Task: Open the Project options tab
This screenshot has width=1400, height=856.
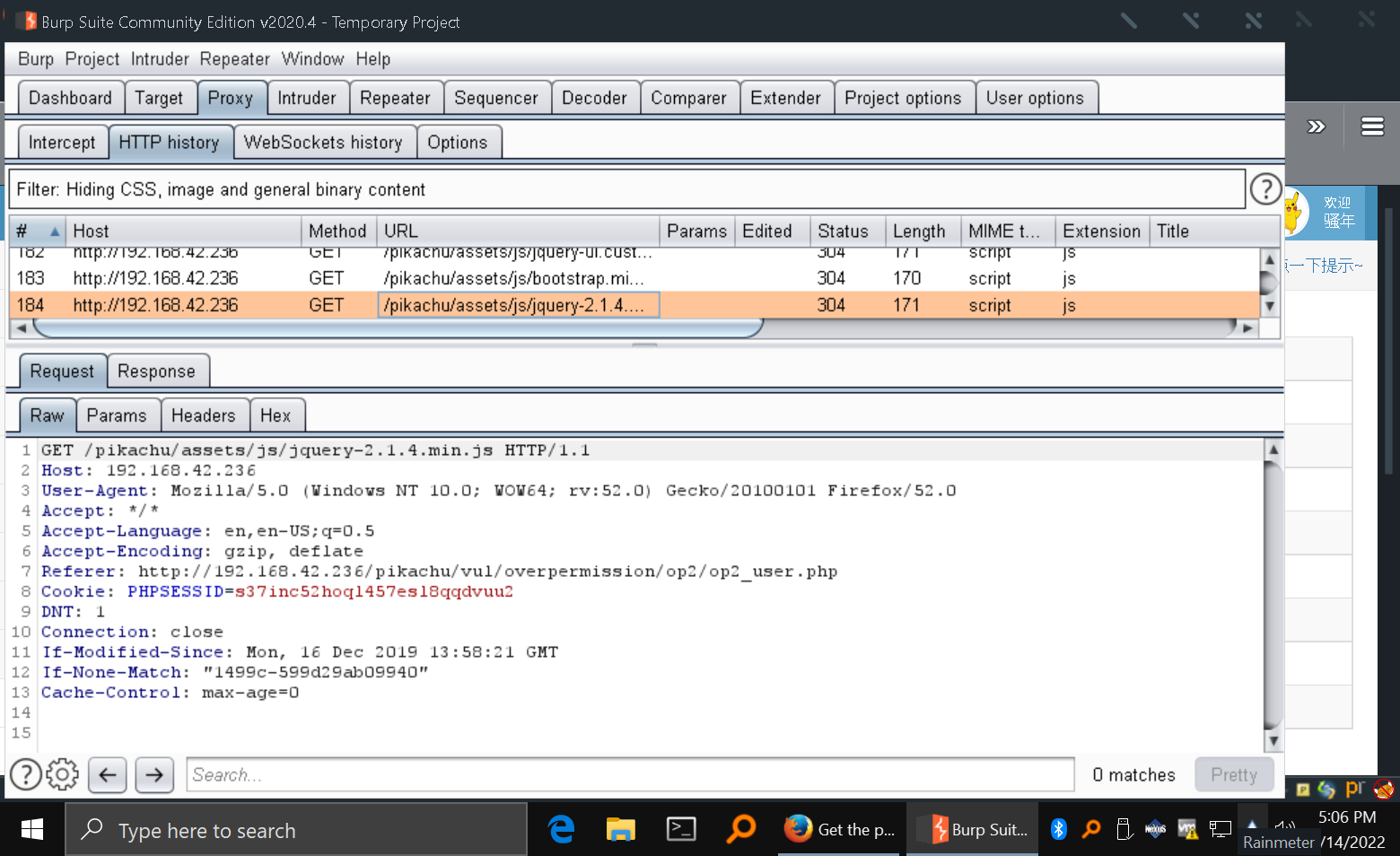Action: click(x=903, y=98)
